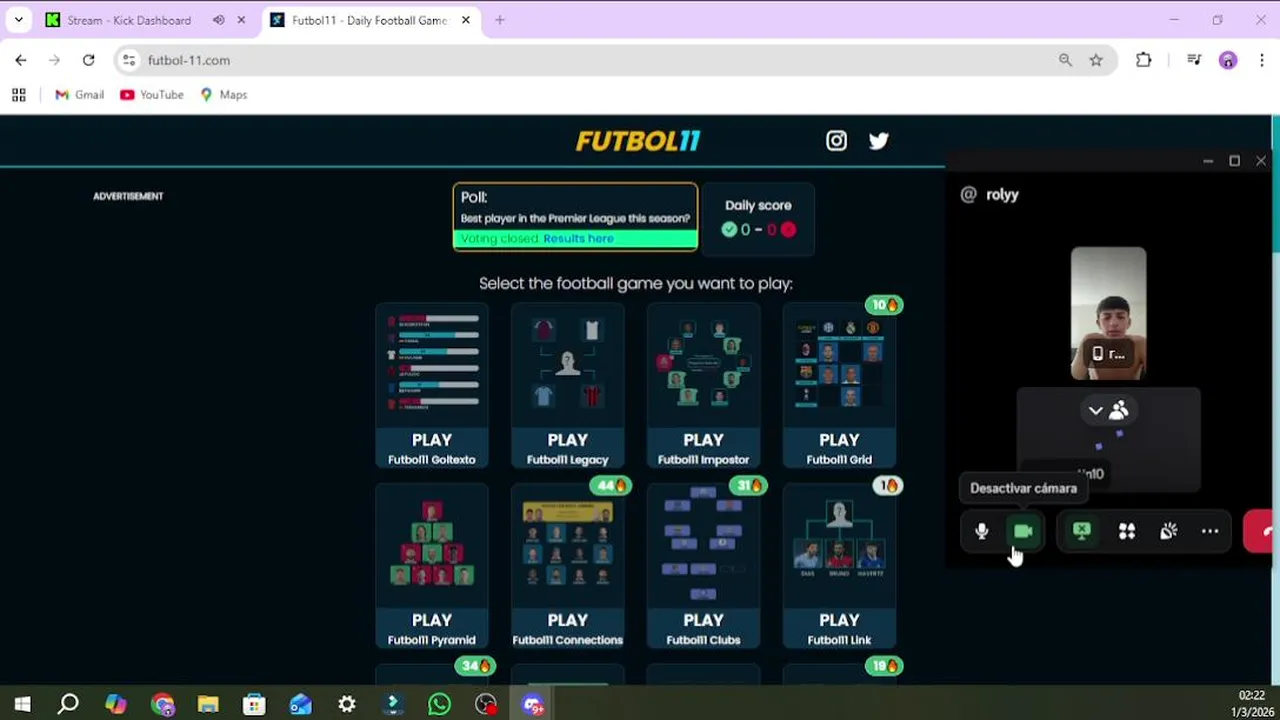Open Futbol11 Instagram page icon

coord(836,141)
